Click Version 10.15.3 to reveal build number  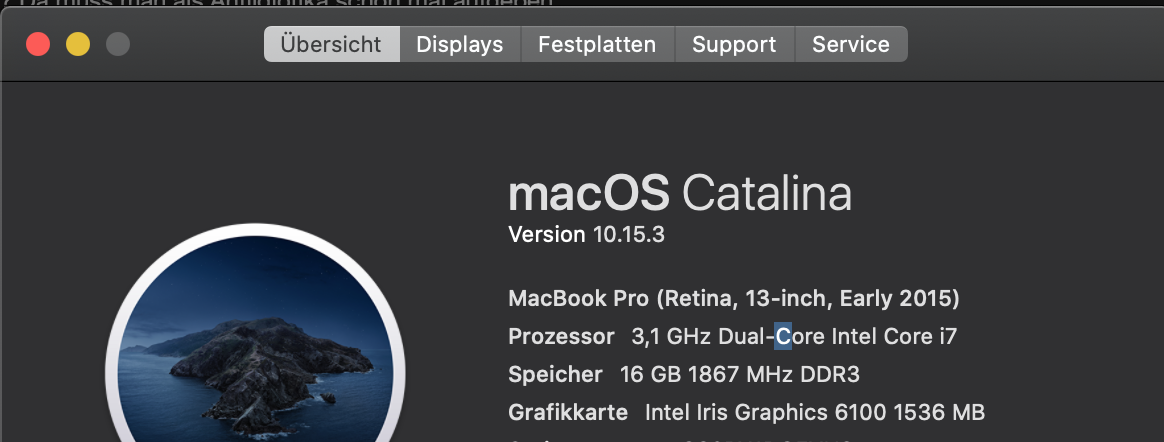[x=587, y=235]
